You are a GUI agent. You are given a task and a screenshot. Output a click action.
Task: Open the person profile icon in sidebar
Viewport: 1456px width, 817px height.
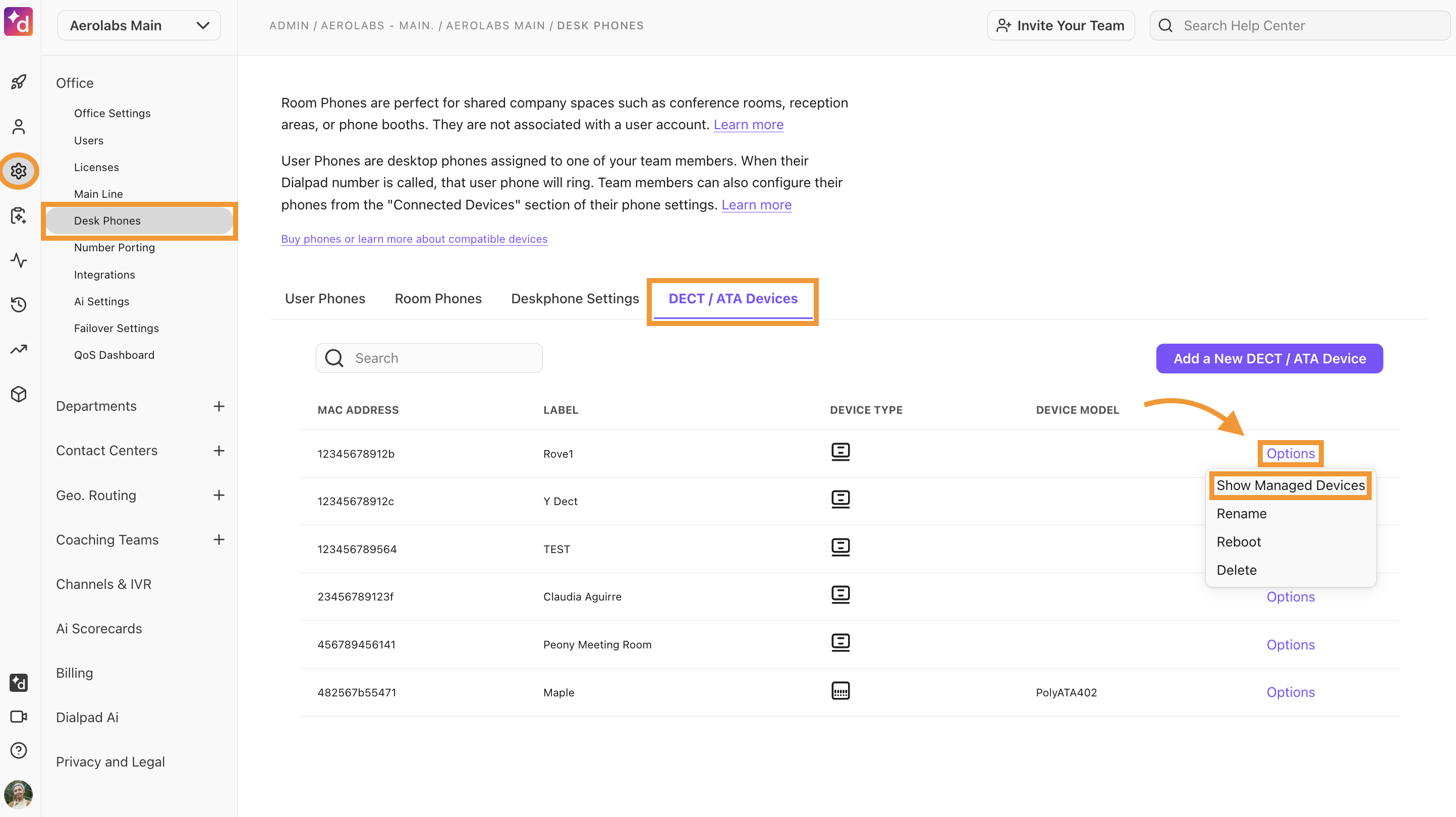pyautogui.click(x=19, y=127)
